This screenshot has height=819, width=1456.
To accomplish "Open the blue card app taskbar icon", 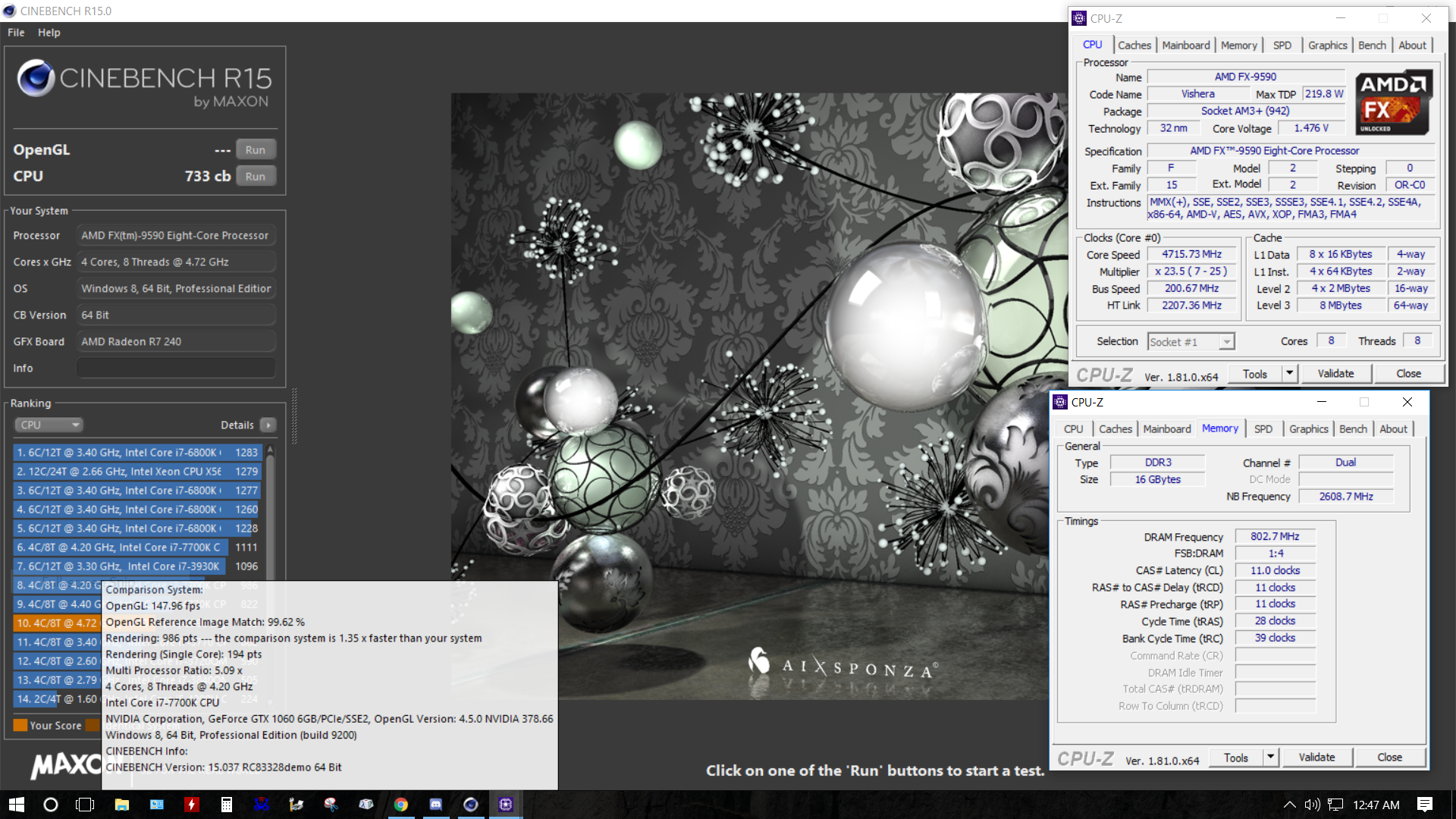I will [157, 805].
